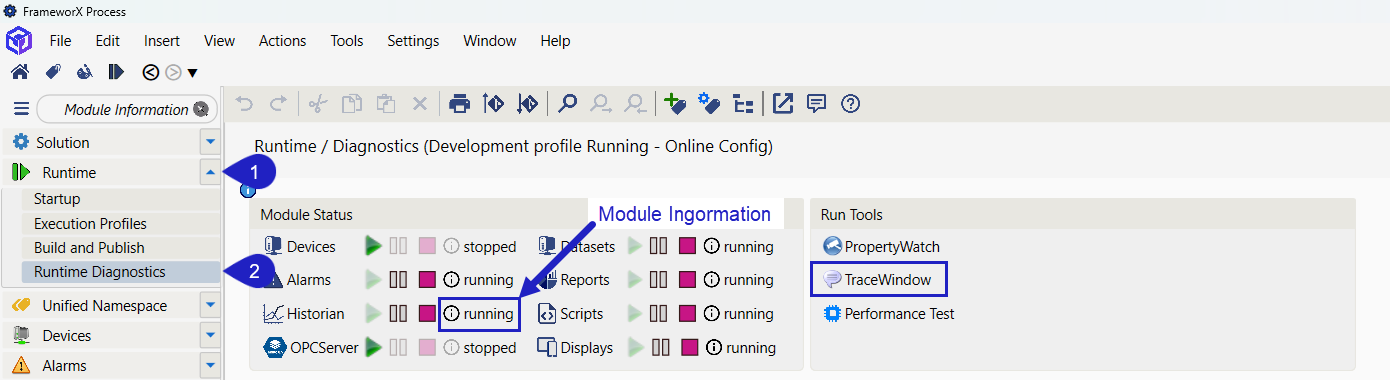Open the Tools menu
The width and height of the screenshot is (1390, 380).
[347, 41]
